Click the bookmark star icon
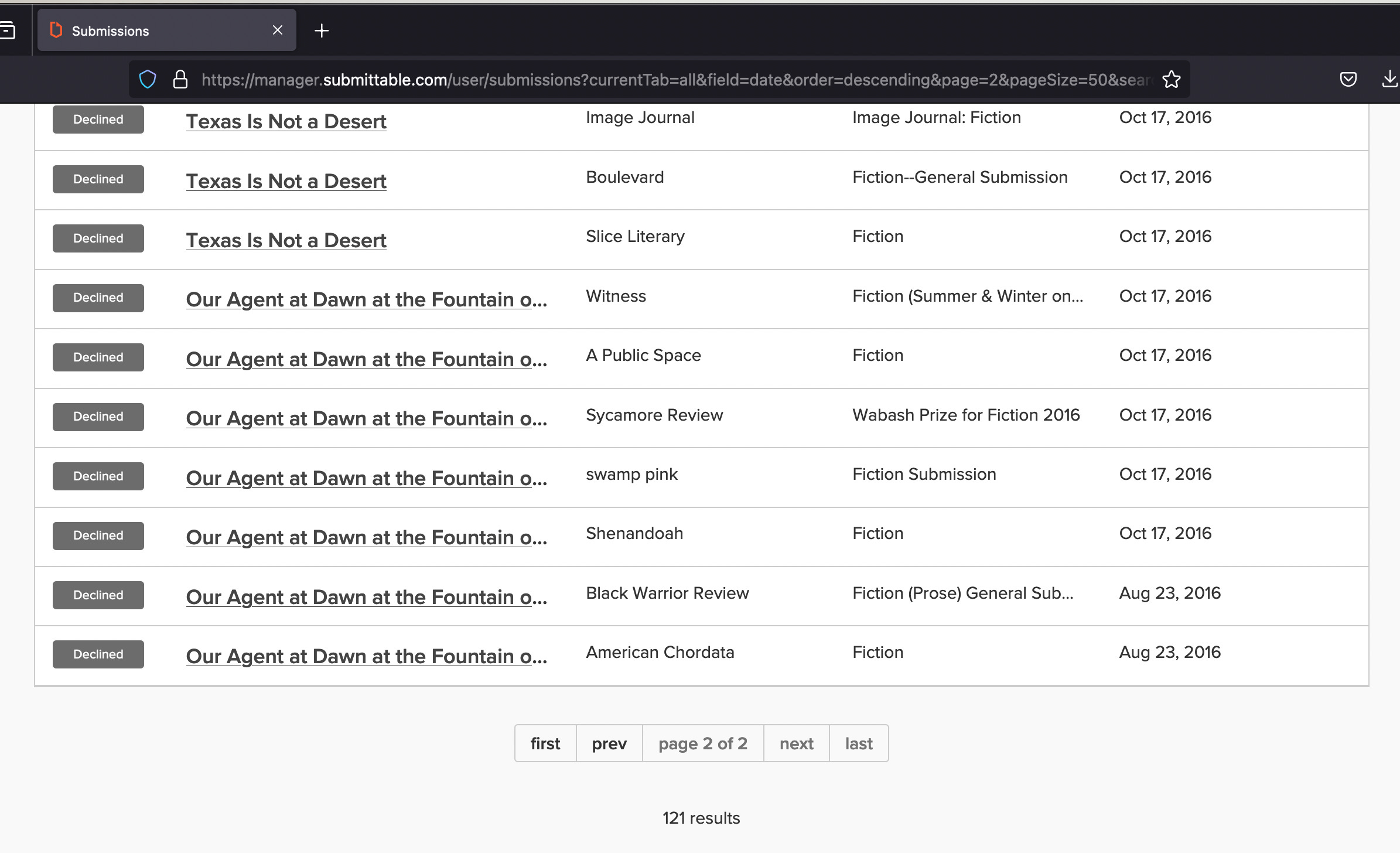Screen dimensions: 1400x853 (x=1171, y=79)
